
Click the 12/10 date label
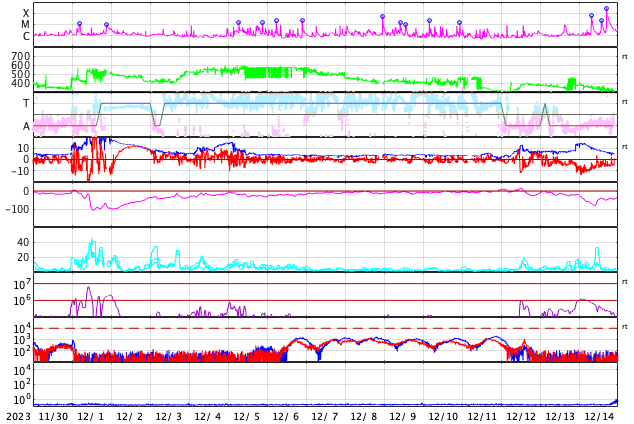pos(443,417)
